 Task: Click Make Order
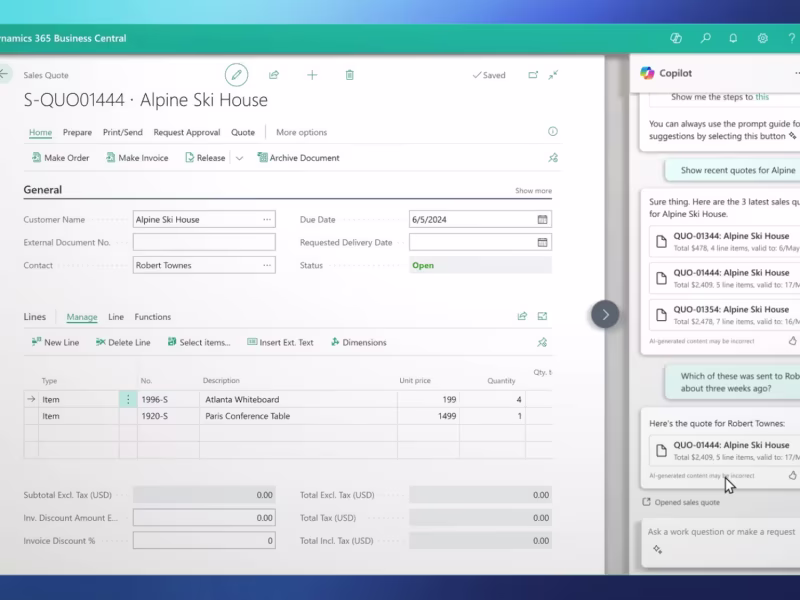pos(61,158)
